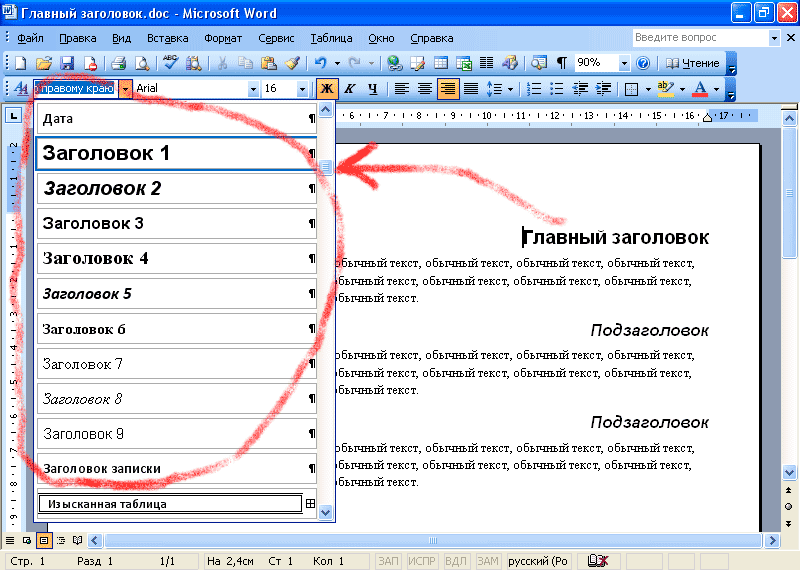Click the Чтение reading mode button
This screenshot has height=570, width=800.
tap(692, 63)
